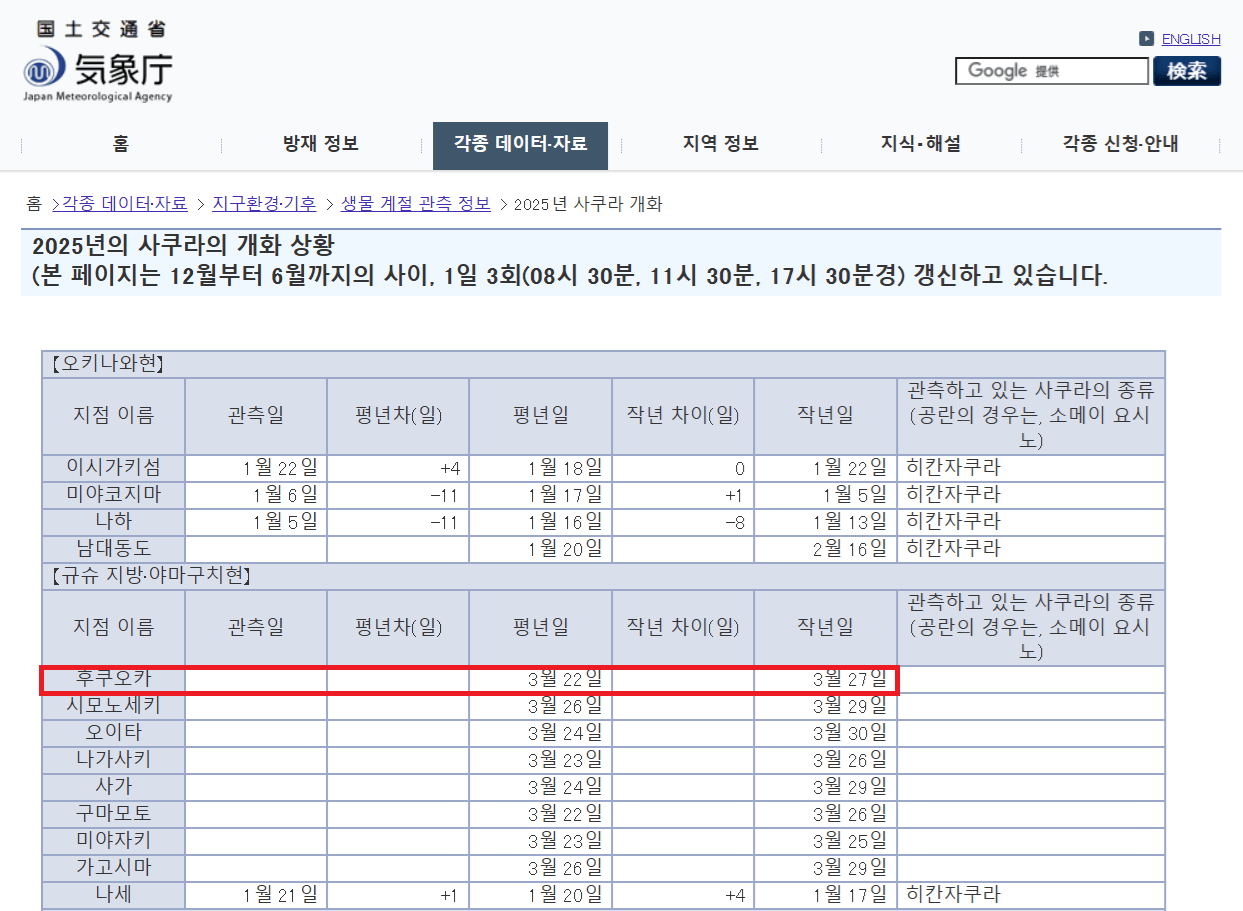This screenshot has height=911, width=1243.
Task: Click the Google logo in the search box
Action: tap(995, 70)
